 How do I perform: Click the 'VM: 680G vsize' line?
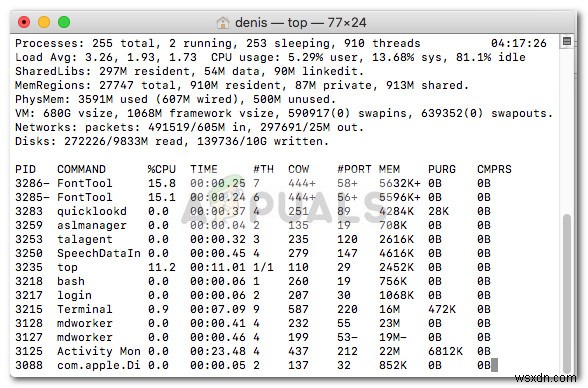(x=284, y=113)
